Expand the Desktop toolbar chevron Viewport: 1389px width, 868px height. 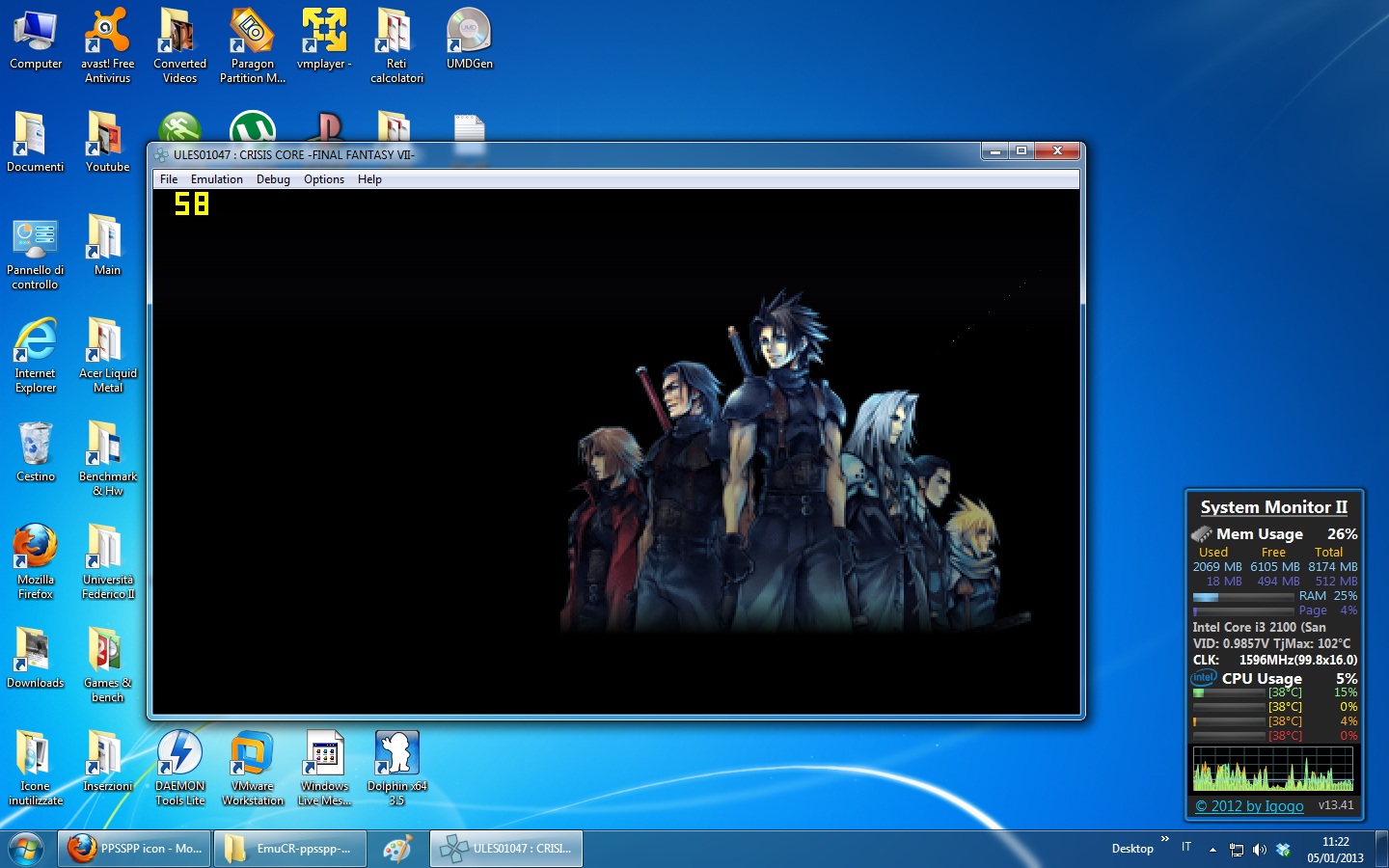click(1164, 839)
